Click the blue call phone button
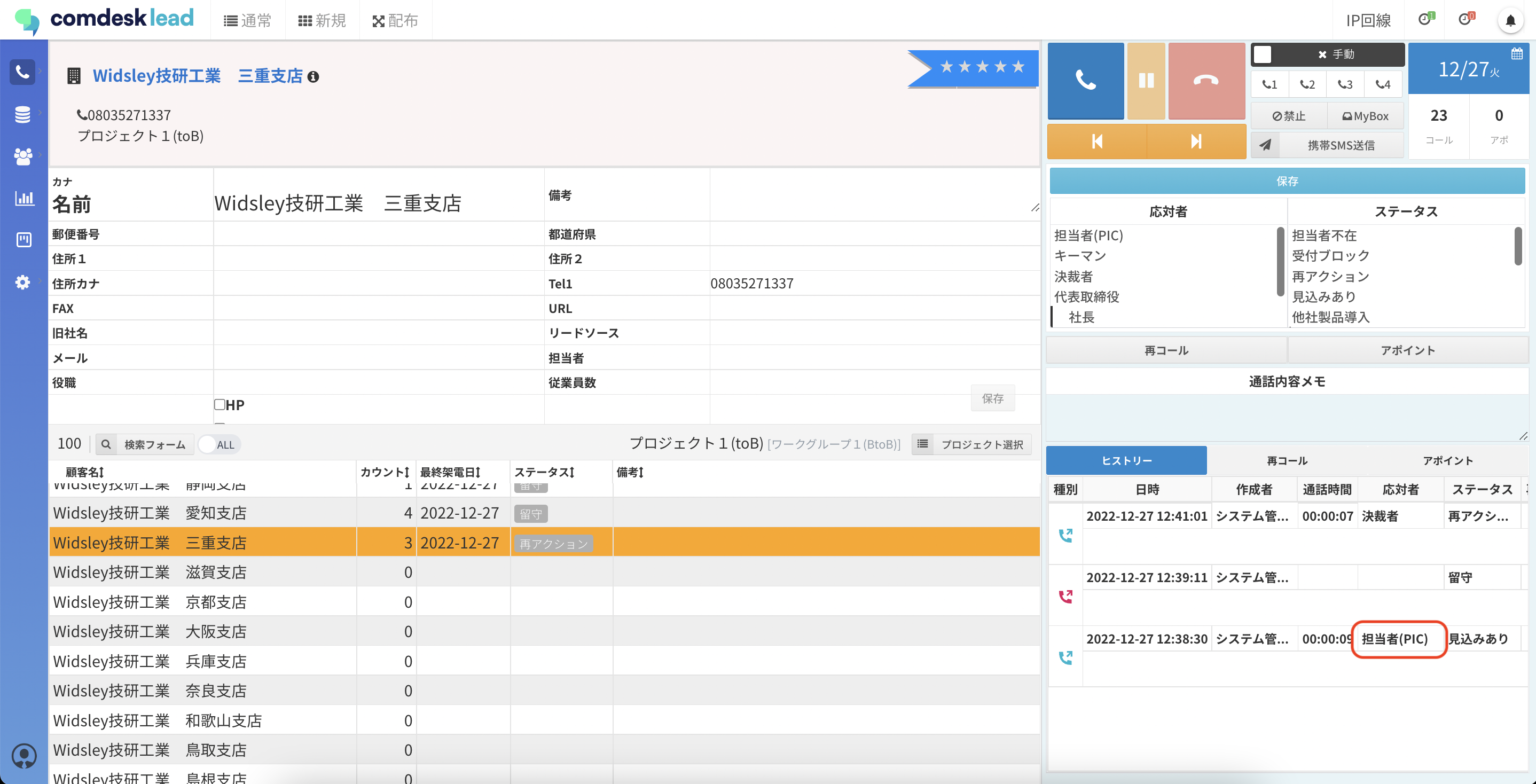The height and width of the screenshot is (784, 1536). click(x=1085, y=81)
